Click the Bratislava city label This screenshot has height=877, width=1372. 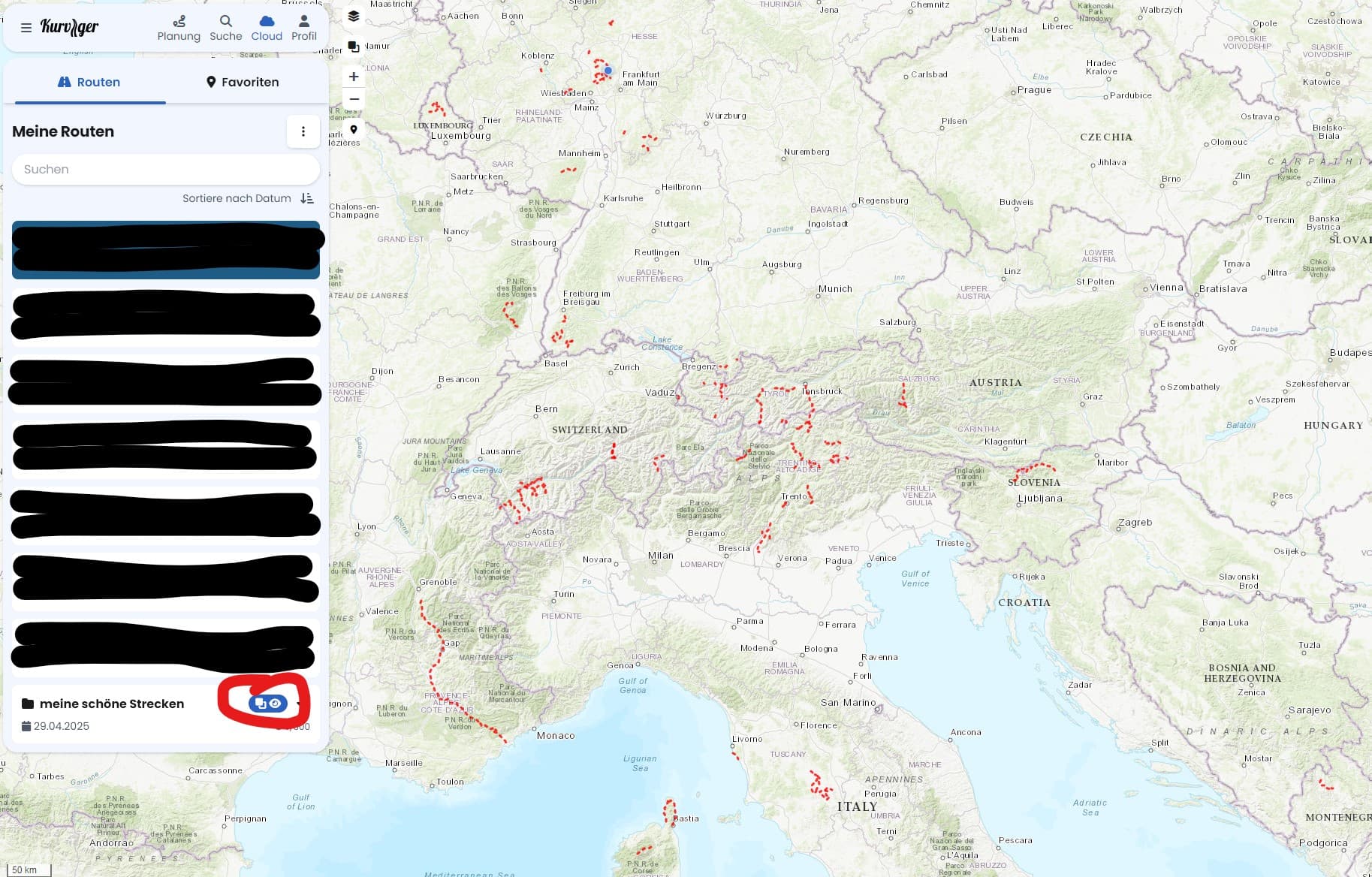coord(1223,289)
